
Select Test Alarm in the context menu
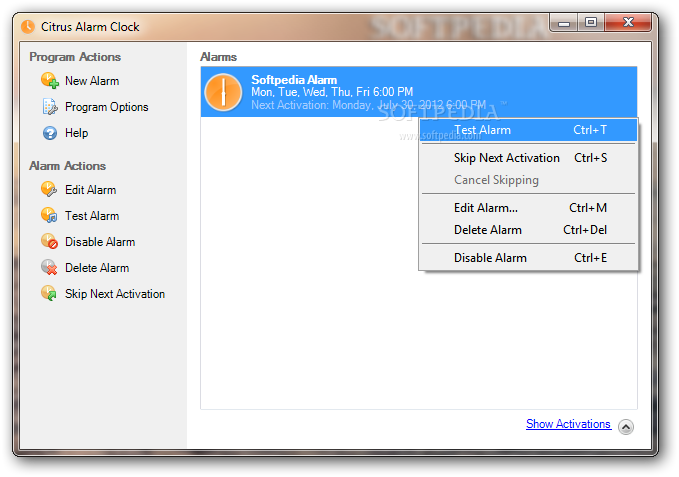coord(528,130)
